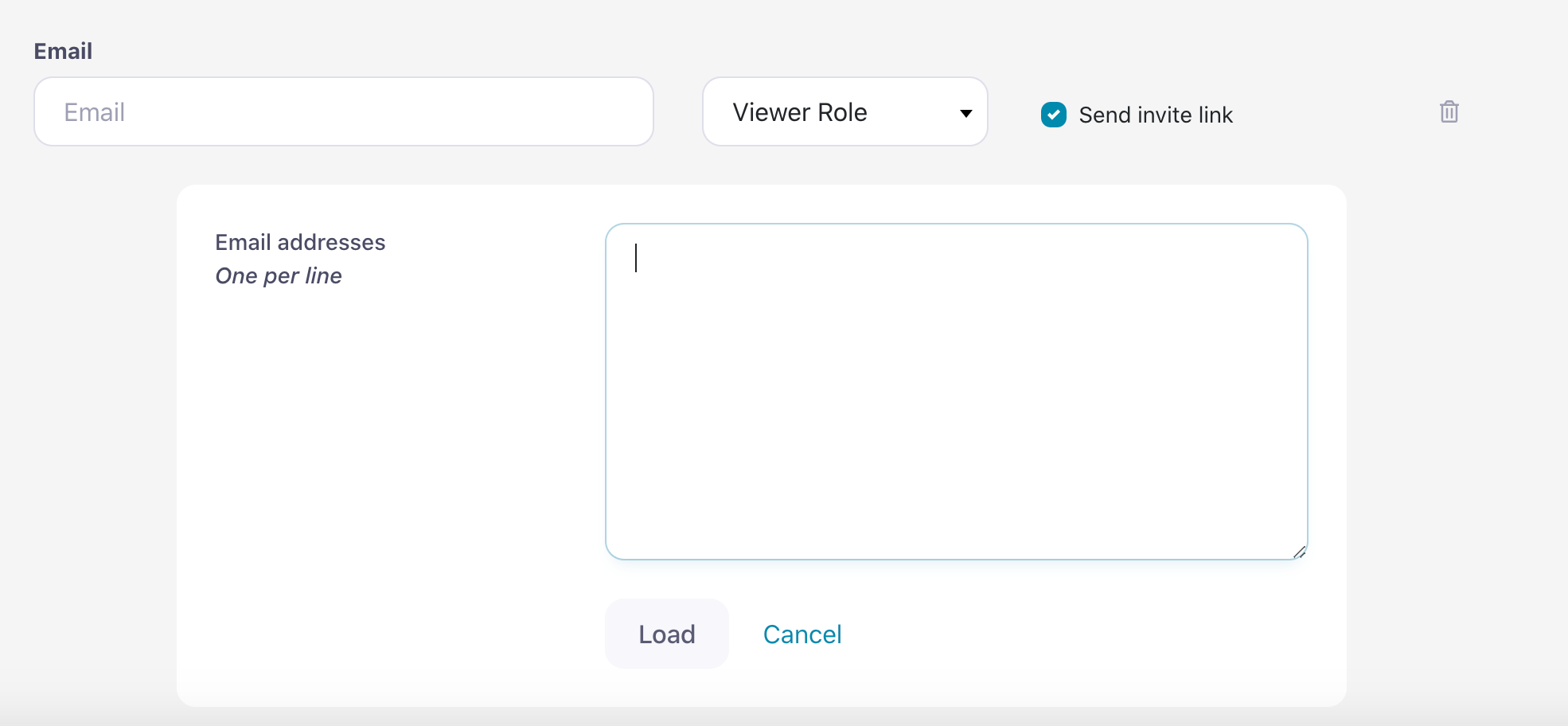Click the empty center of the addresses textarea
The image size is (1568, 726).
[955, 392]
